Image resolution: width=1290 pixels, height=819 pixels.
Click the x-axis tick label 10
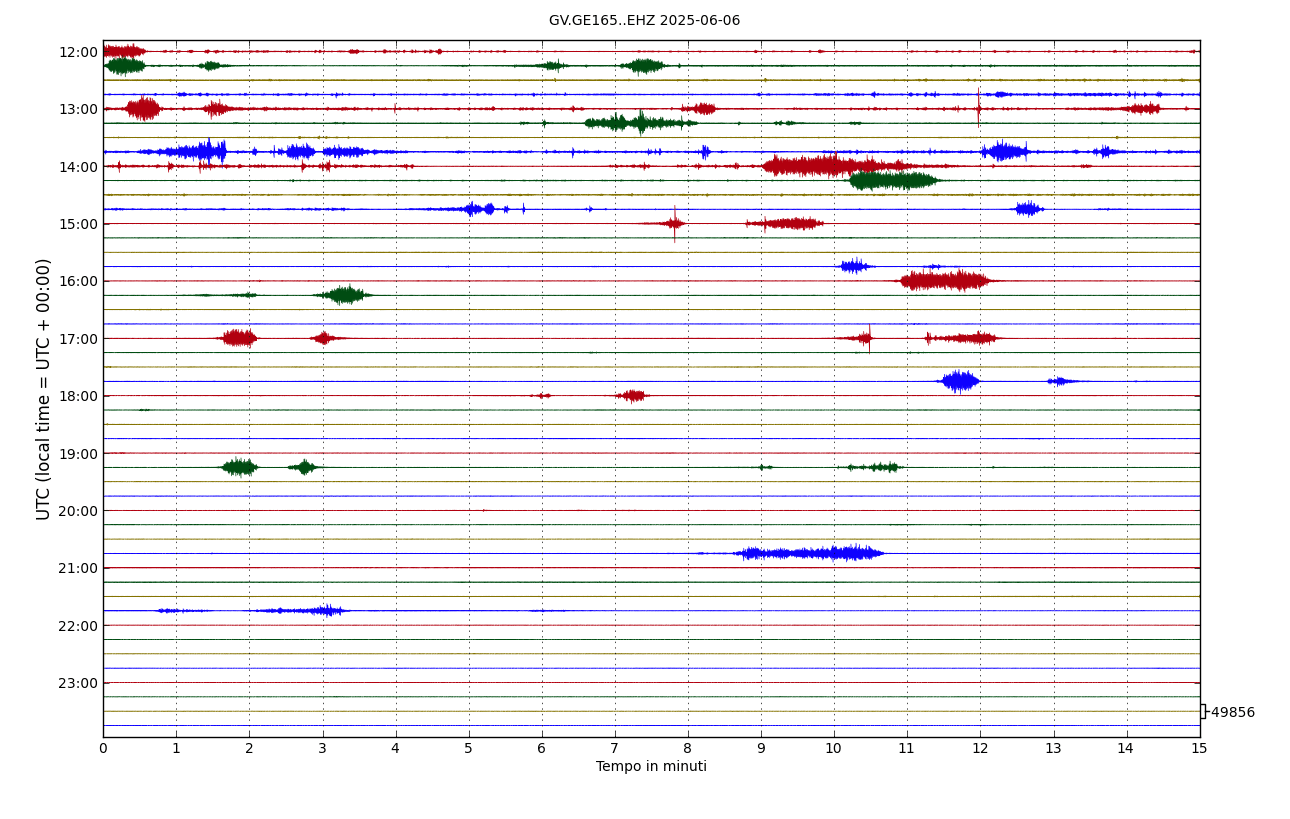[834, 749]
